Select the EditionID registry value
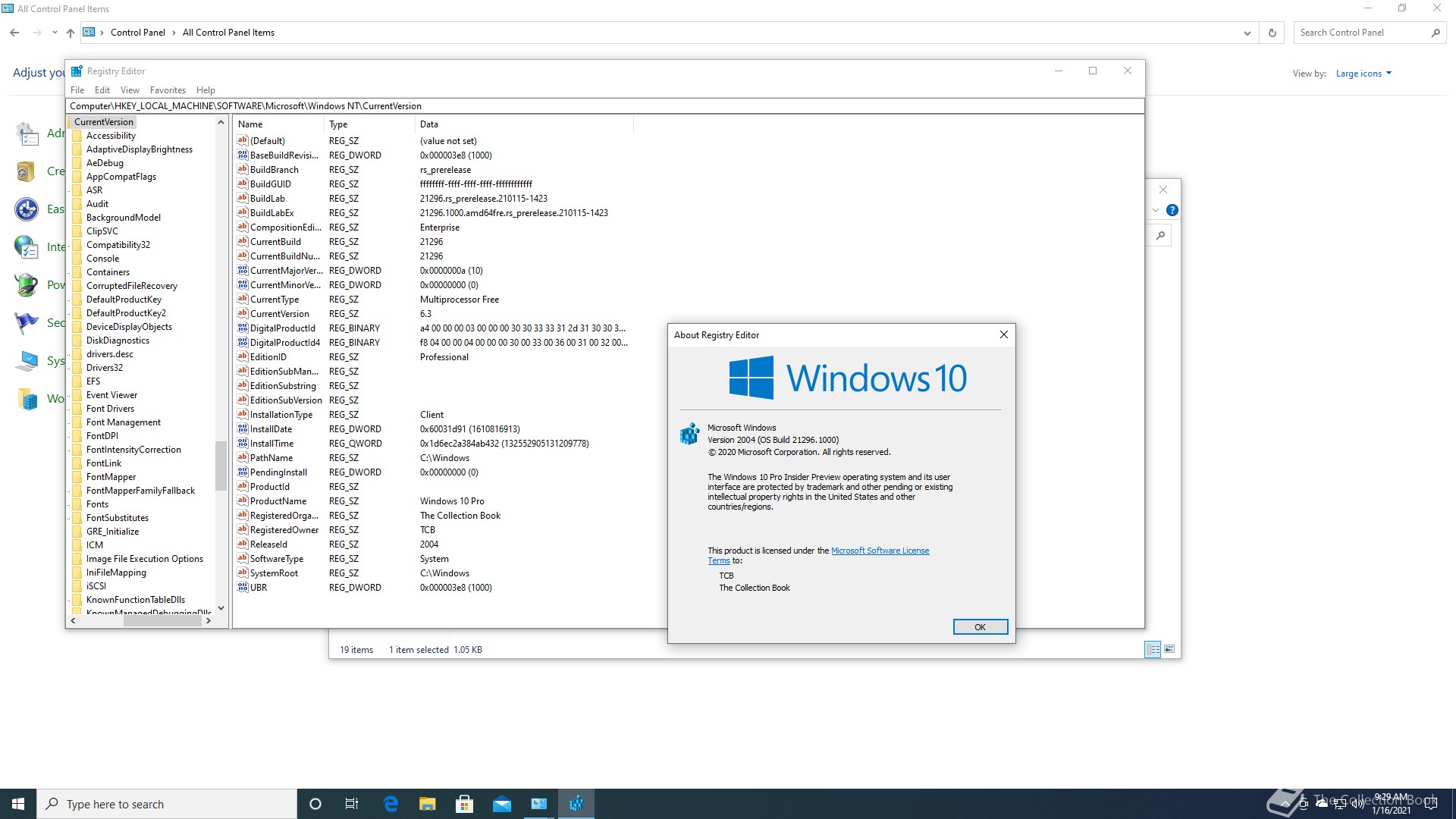The height and width of the screenshot is (819, 1456). pyautogui.click(x=268, y=357)
